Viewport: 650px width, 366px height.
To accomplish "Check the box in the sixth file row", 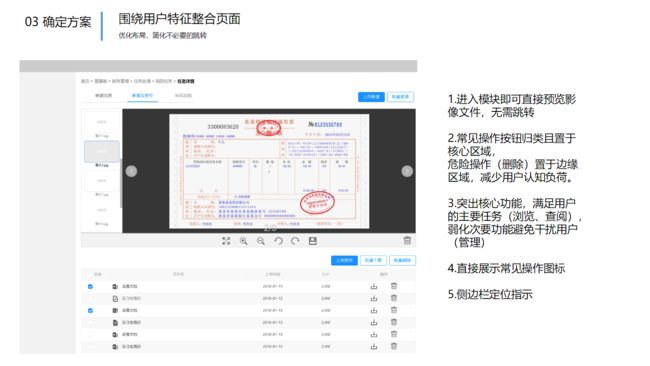I will tap(90, 347).
